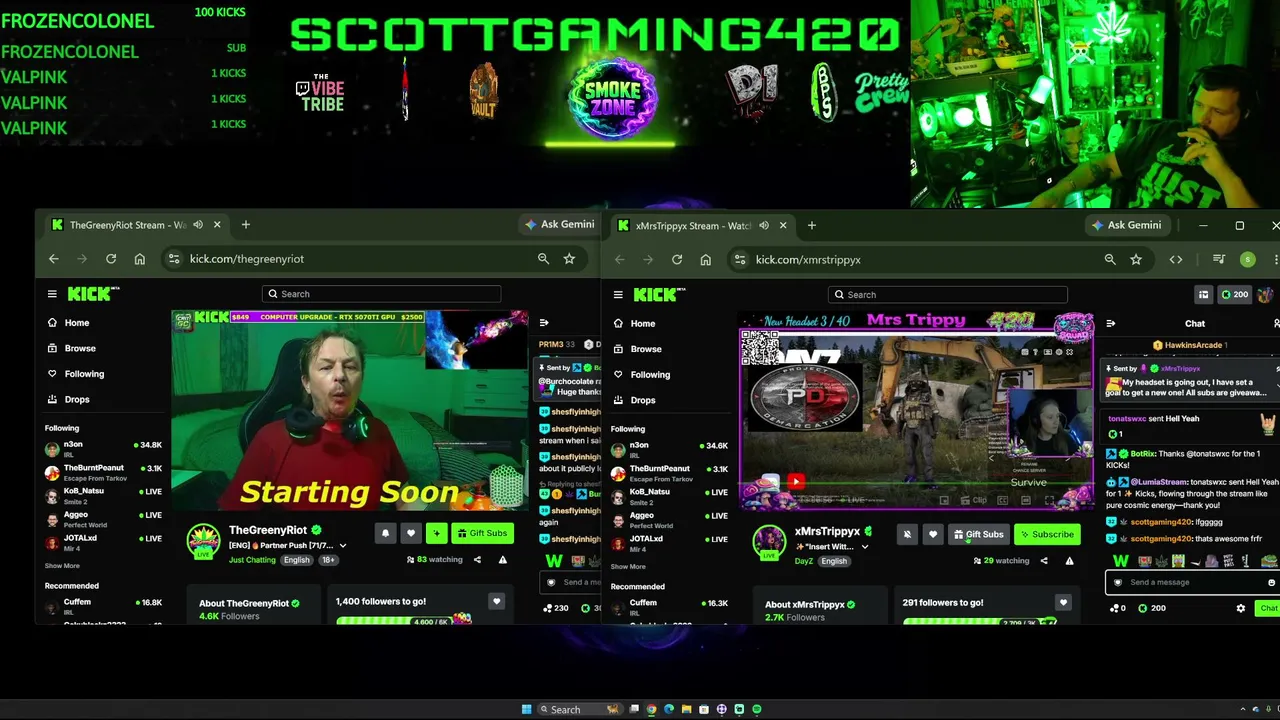Open site info dropdown for kick.com/xmrstrippyx
The height and width of the screenshot is (720, 1280).
pyautogui.click(x=740, y=260)
